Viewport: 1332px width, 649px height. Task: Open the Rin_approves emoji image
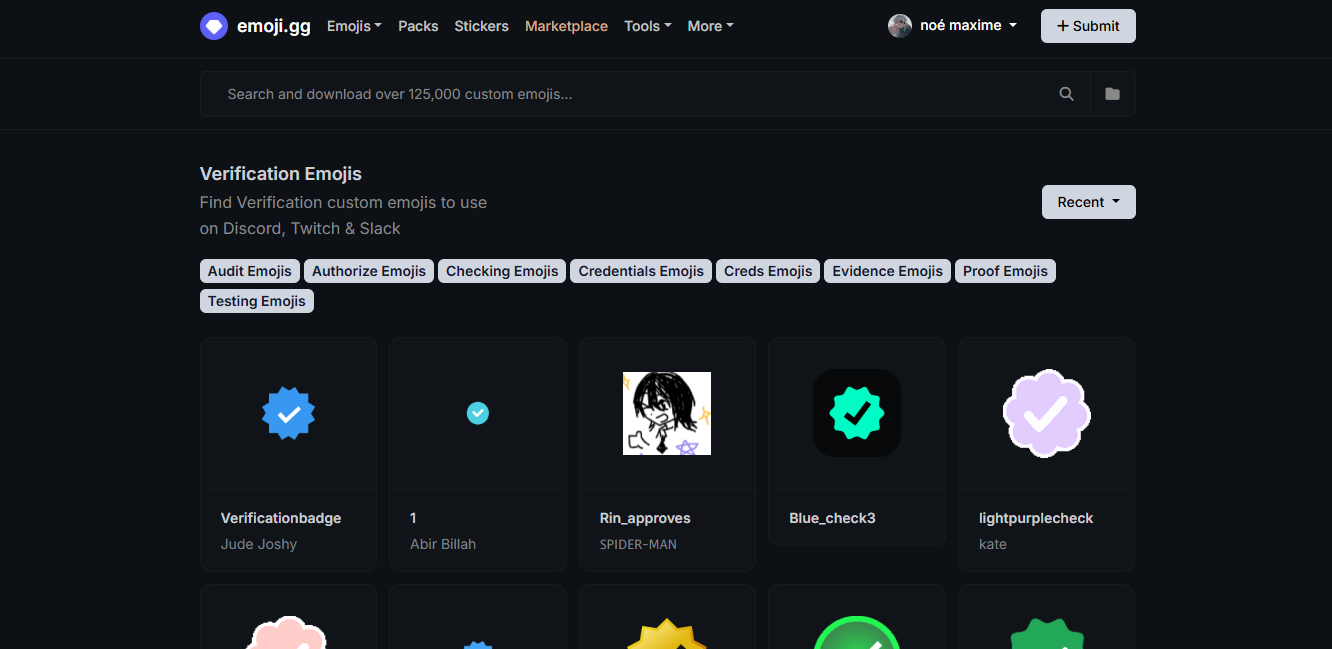point(667,413)
